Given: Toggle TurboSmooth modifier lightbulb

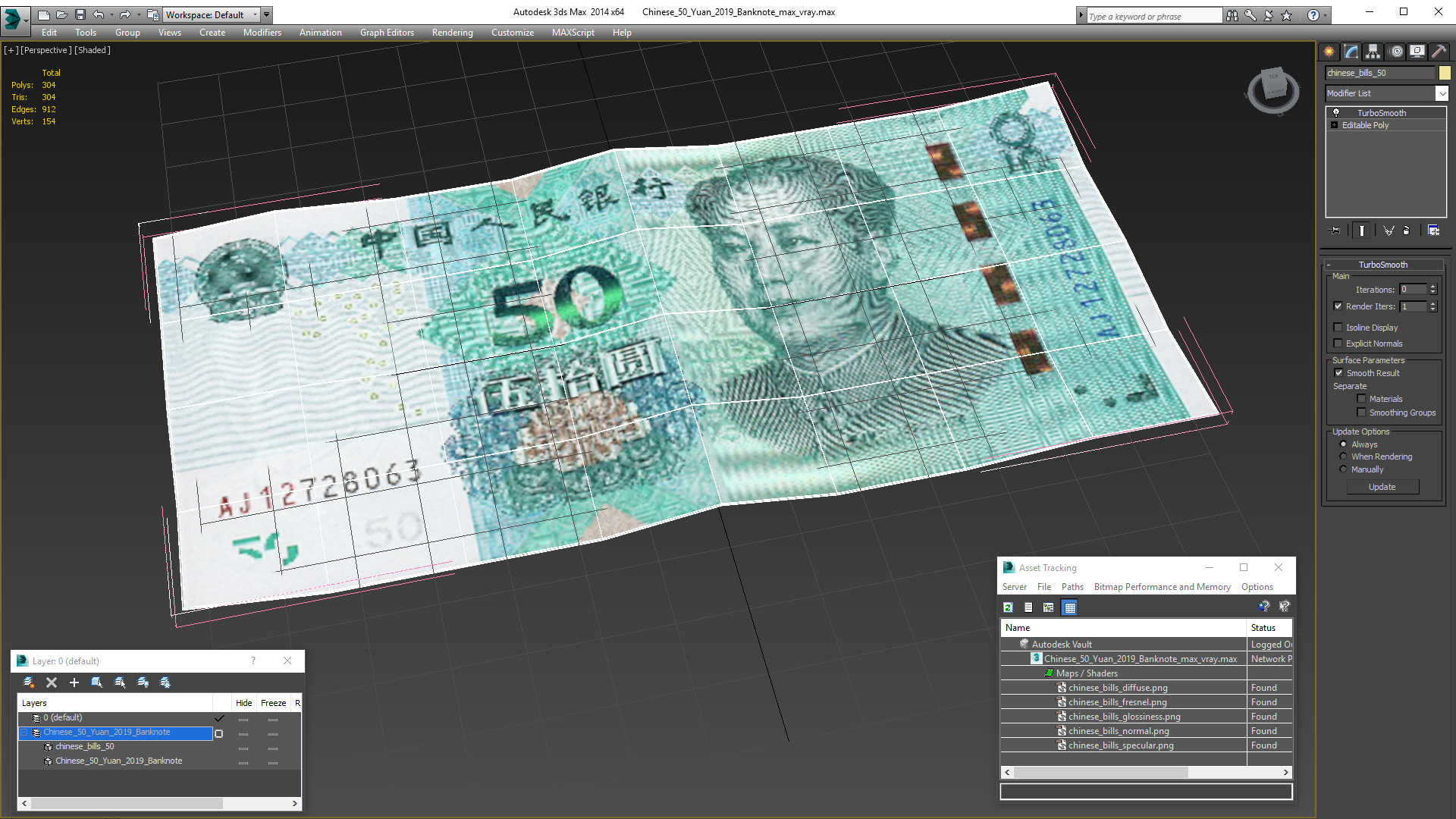Looking at the screenshot, I should point(1336,112).
